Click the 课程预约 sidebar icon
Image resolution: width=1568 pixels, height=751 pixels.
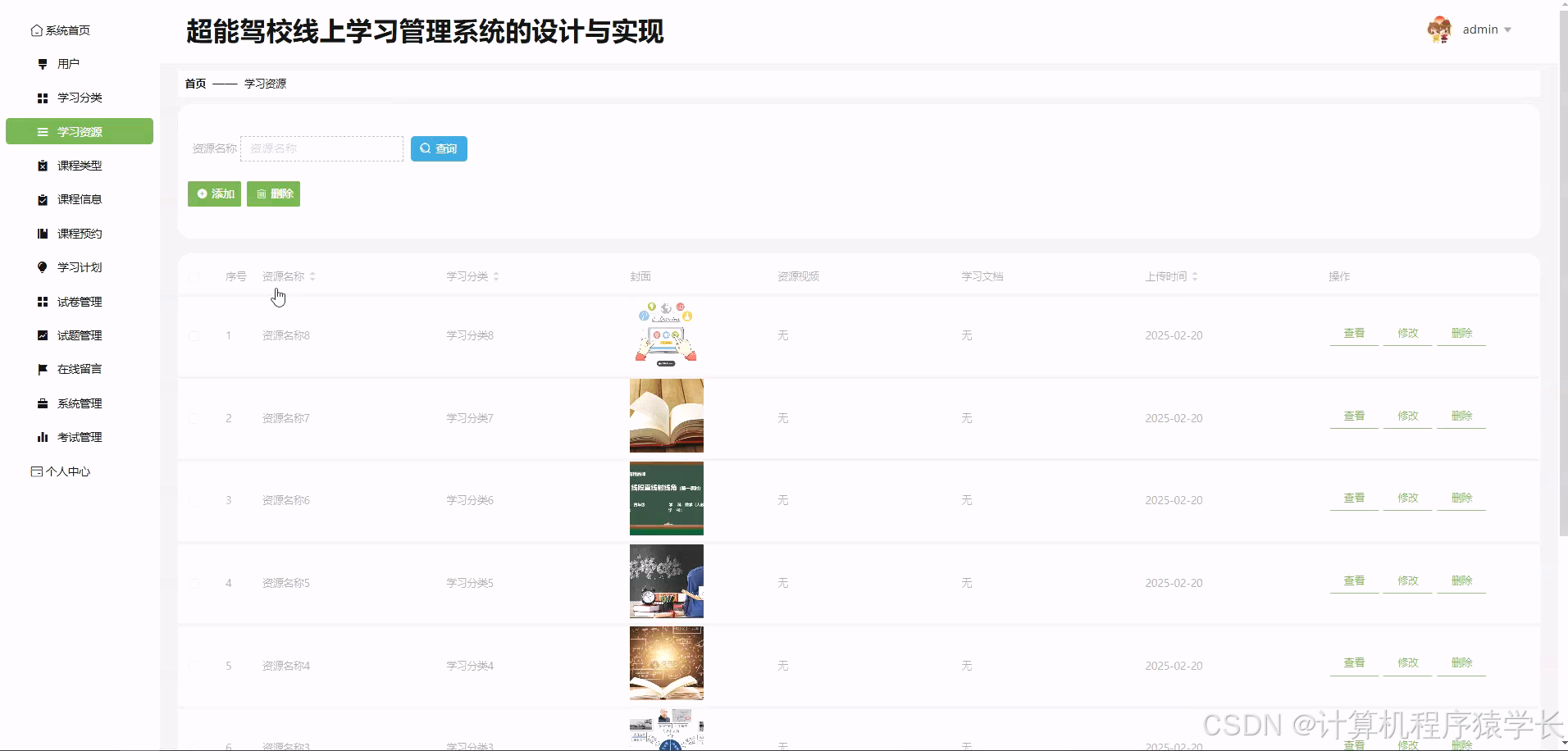[43, 234]
